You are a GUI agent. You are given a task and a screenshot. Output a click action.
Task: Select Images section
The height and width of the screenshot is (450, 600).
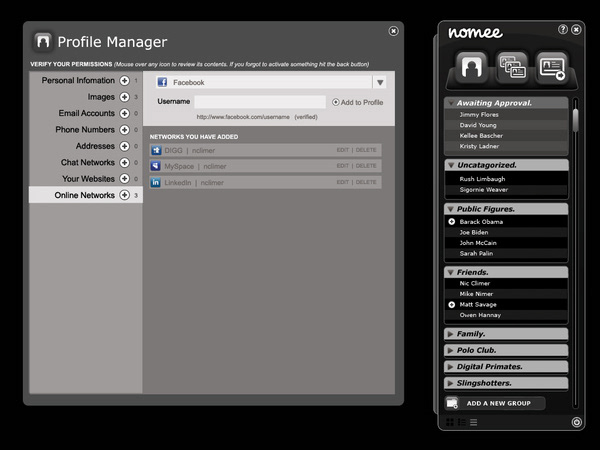click(101, 97)
